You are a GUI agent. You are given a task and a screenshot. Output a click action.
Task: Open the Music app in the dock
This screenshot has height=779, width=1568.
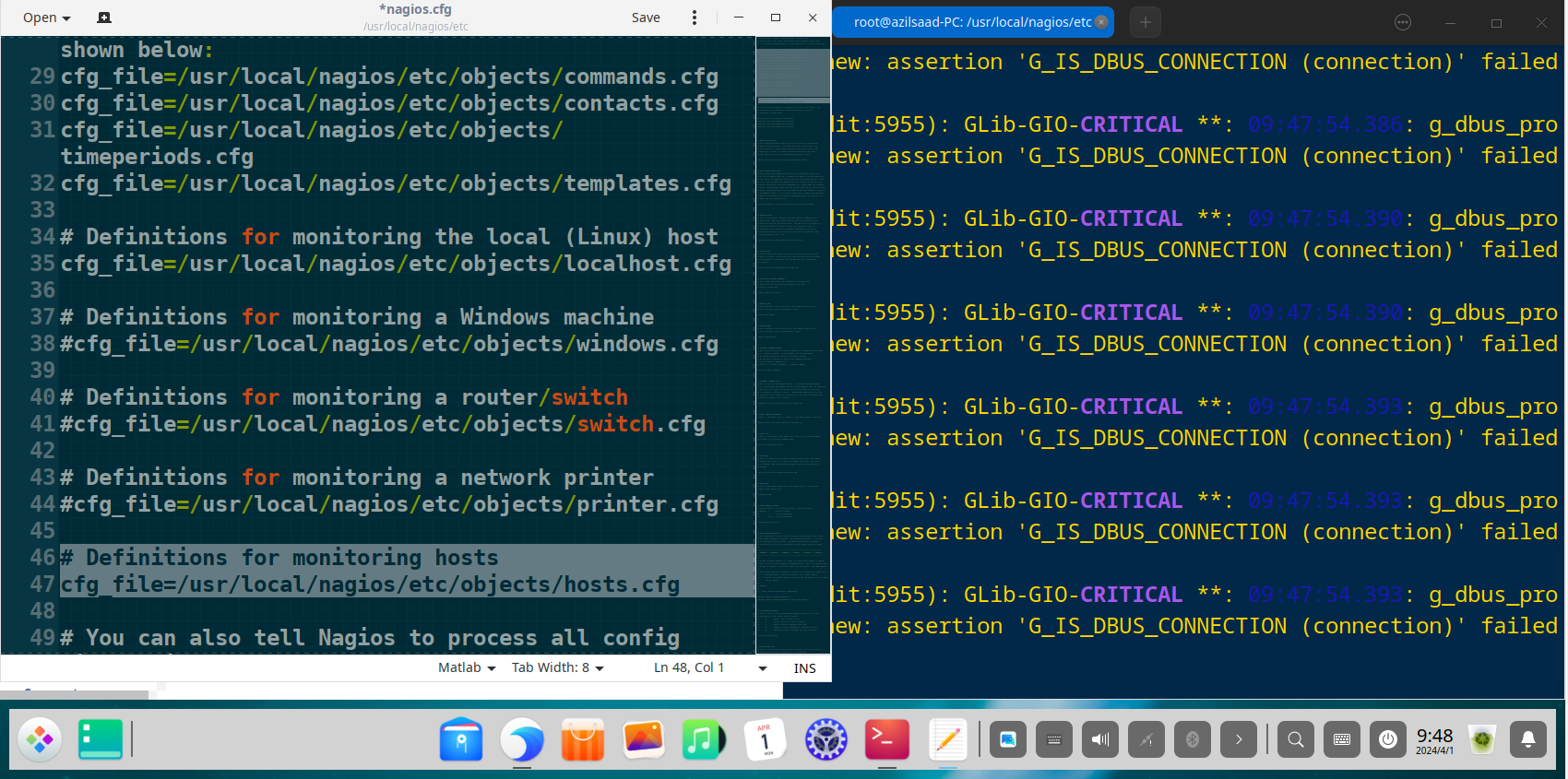pyautogui.click(x=704, y=739)
